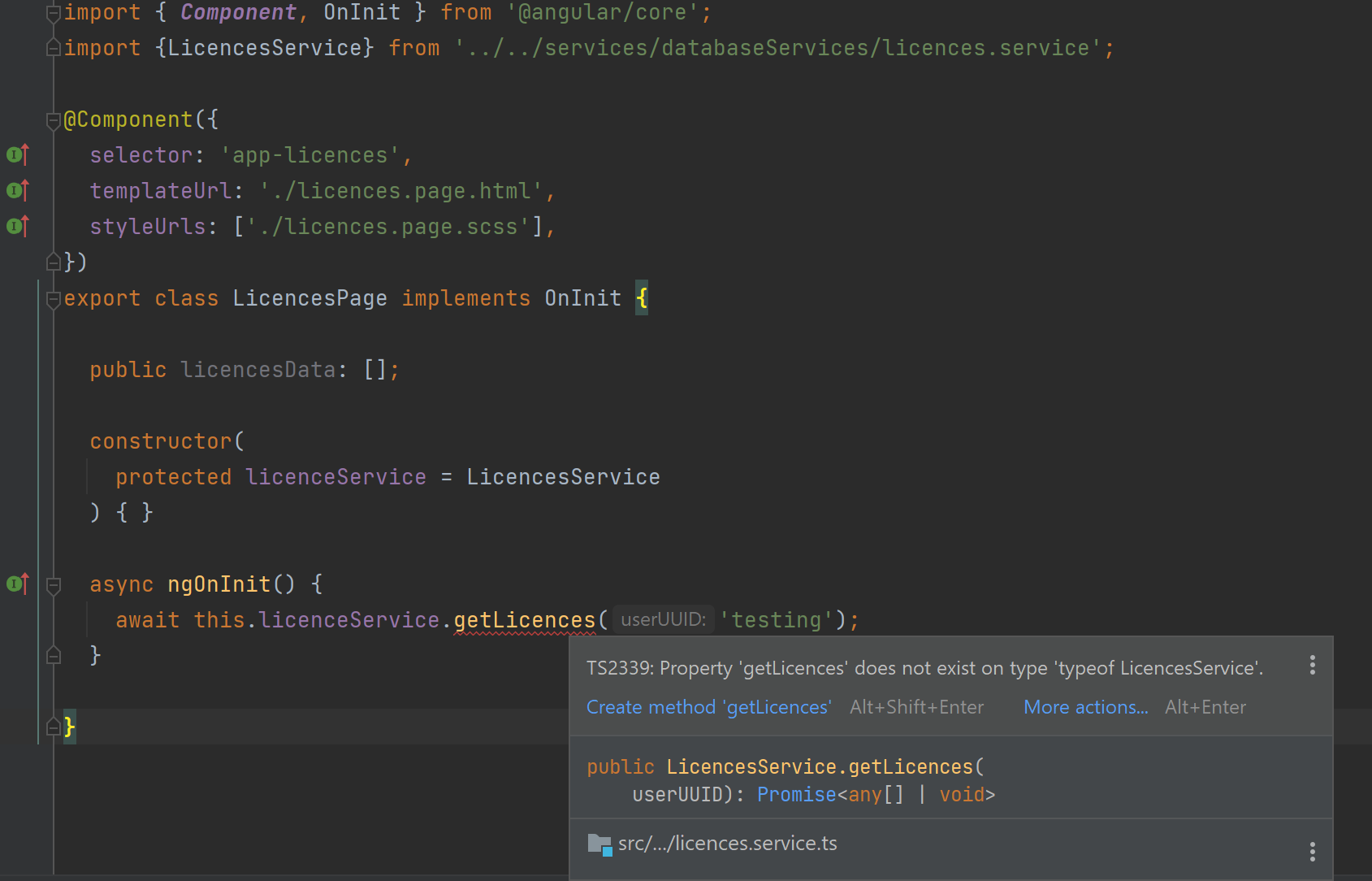Click the 'constructor' keyword
The width and height of the screenshot is (1372, 881).
(161, 441)
